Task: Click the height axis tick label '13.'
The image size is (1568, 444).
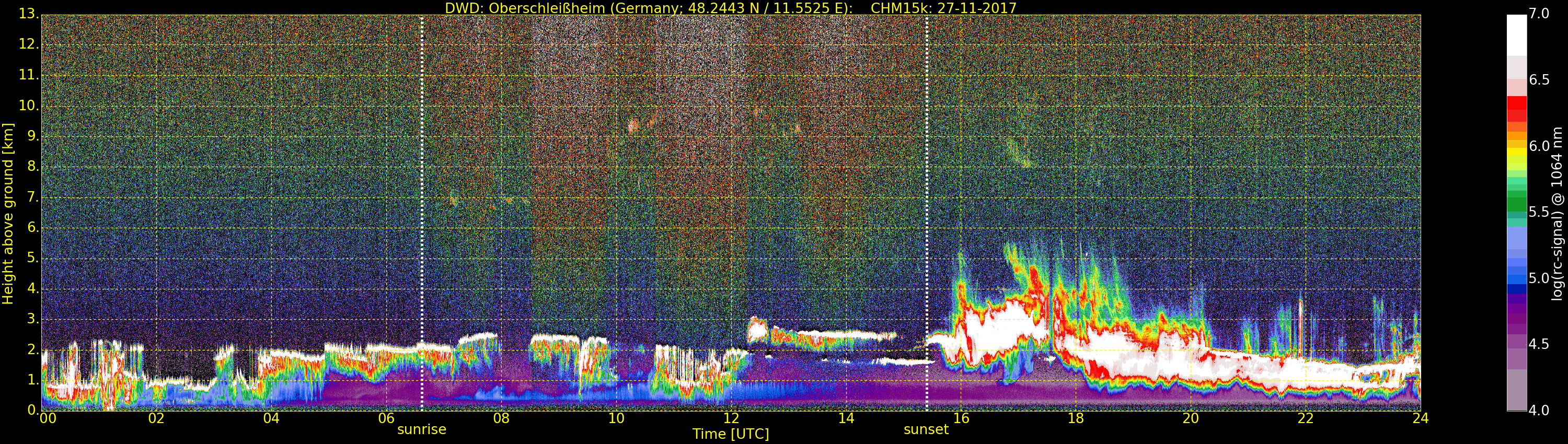Action: pyautogui.click(x=29, y=14)
